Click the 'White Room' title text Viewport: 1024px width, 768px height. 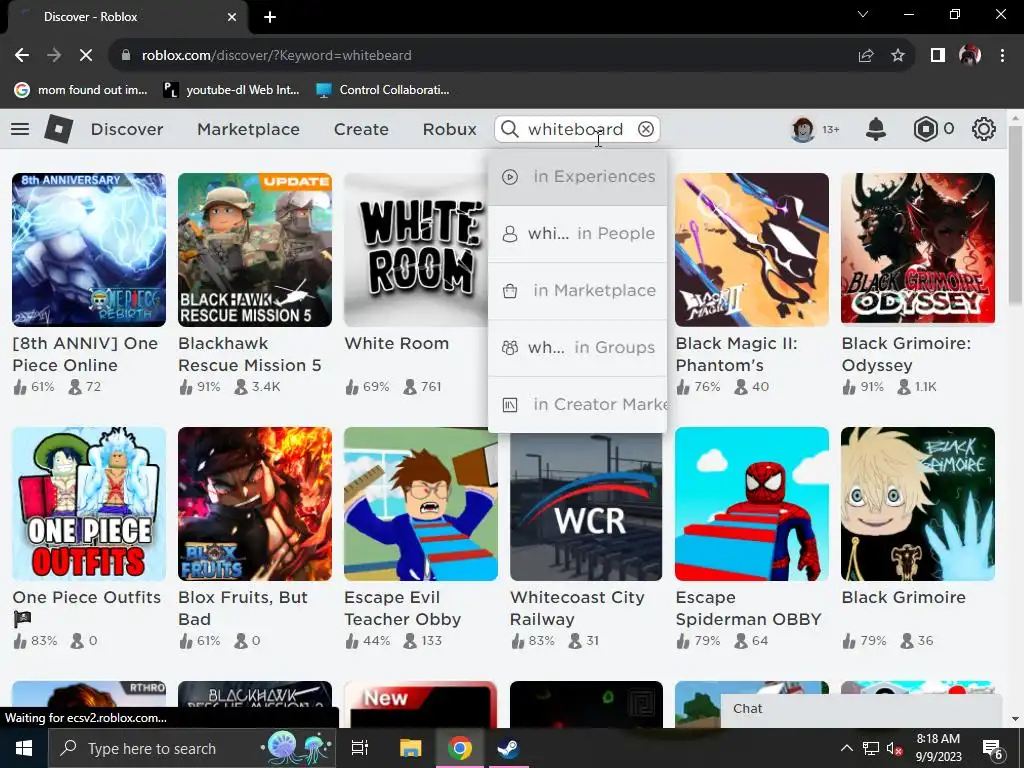point(396,344)
